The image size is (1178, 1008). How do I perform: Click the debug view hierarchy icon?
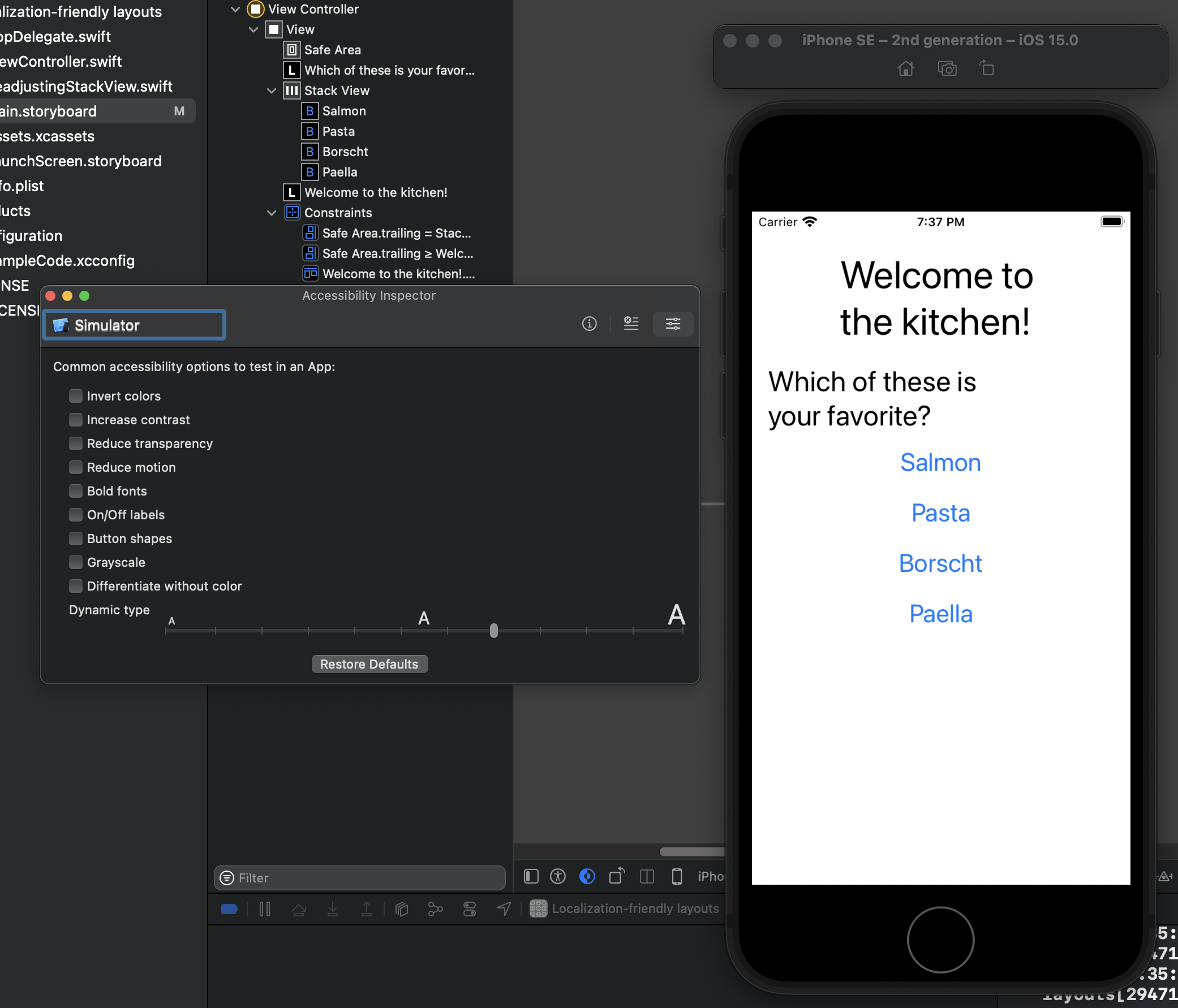(x=401, y=909)
